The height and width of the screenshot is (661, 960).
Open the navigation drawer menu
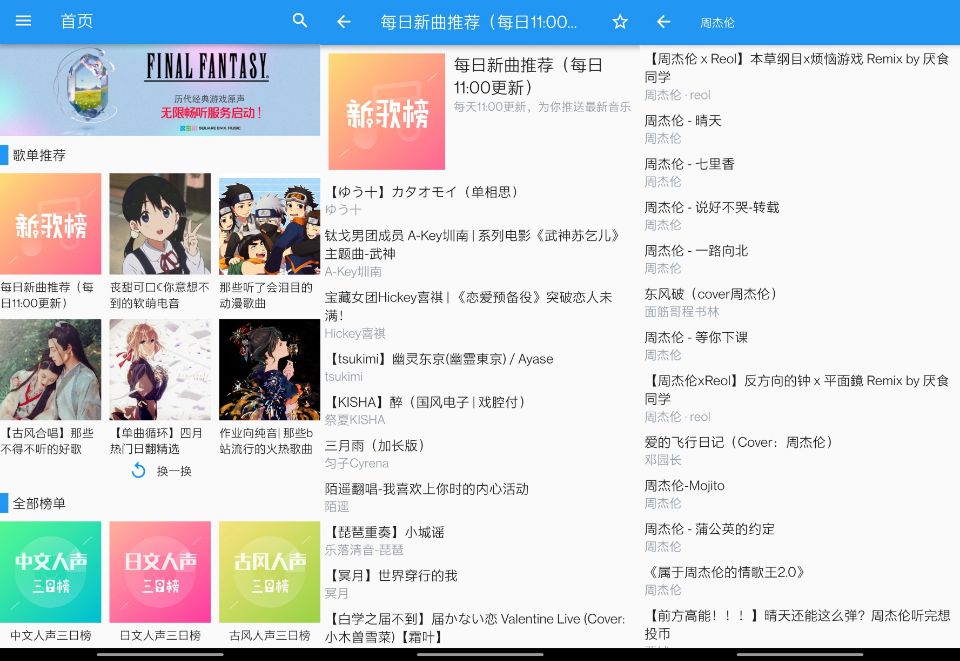point(23,21)
